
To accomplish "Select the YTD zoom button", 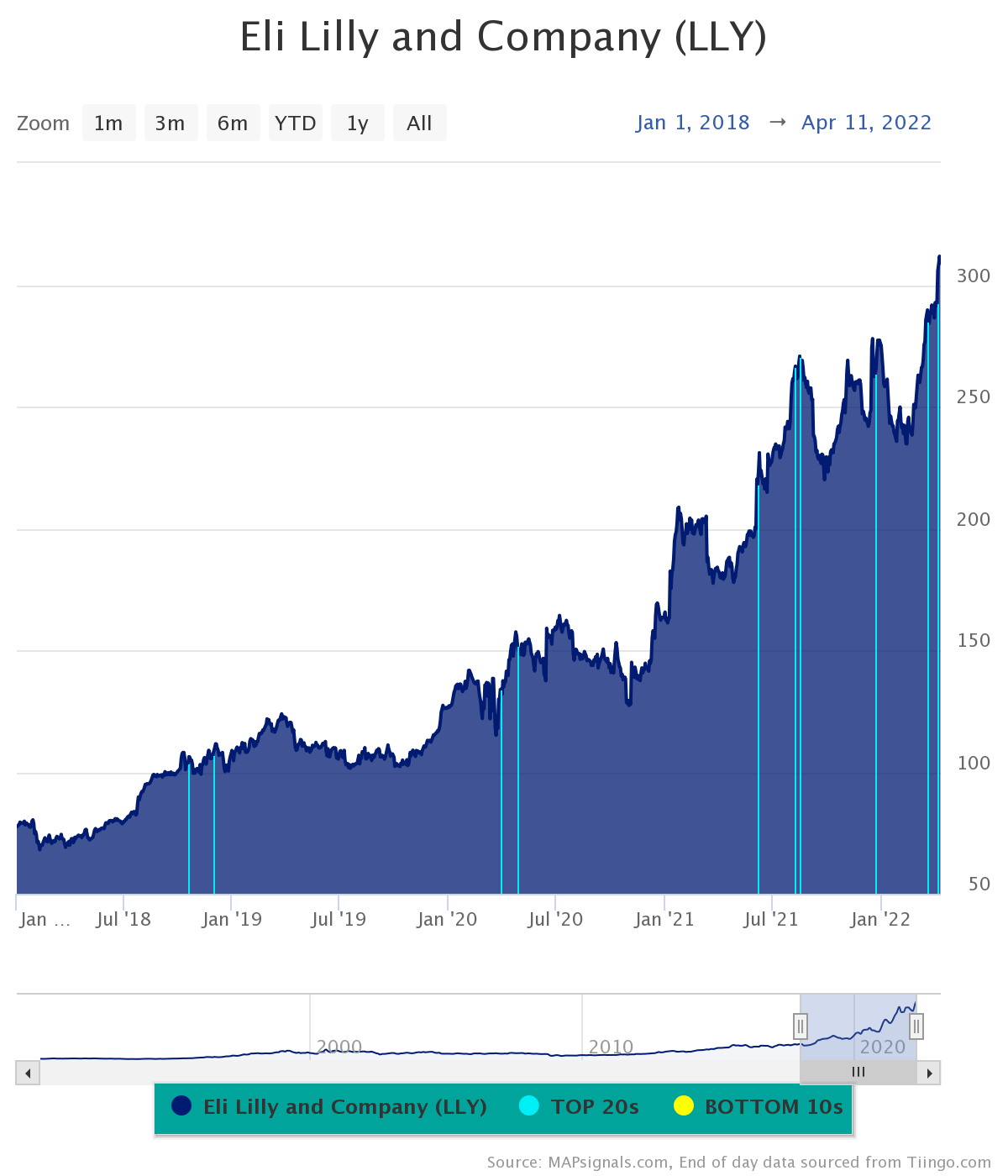I will [x=295, y=123].
